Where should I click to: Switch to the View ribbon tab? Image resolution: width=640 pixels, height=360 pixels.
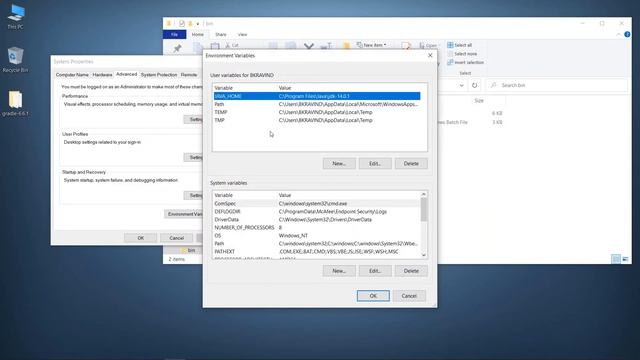click(x=242, y=34)
